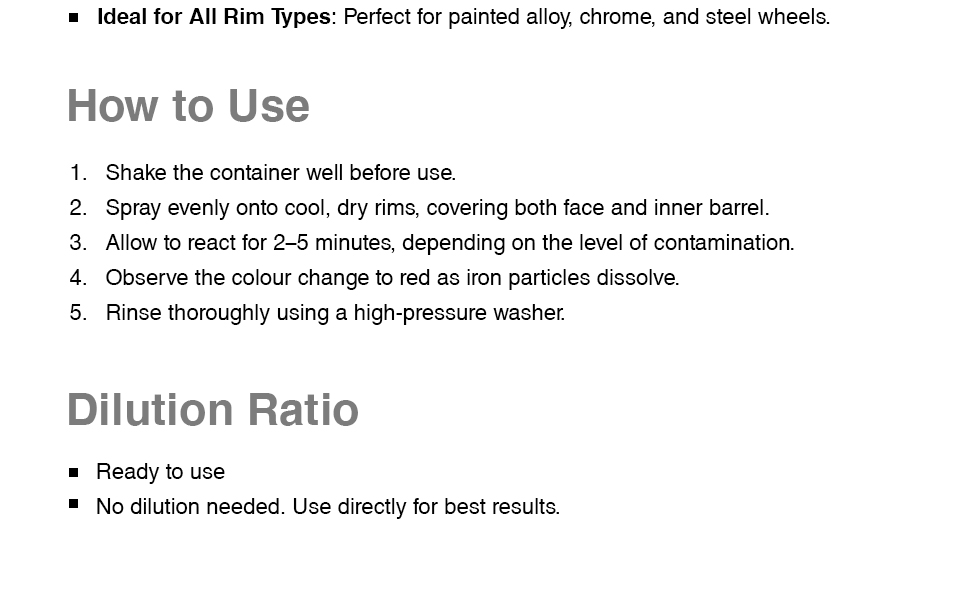Click the list number 1 marker
970x600 pixels.
pyautogui.click(x=78, y=173)
